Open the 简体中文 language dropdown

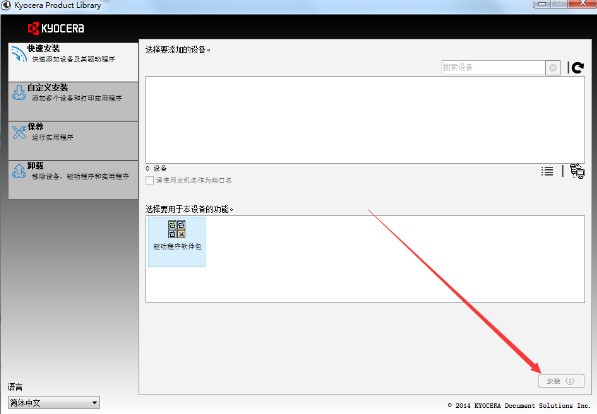pyautogui.click(x=54, y=403)
